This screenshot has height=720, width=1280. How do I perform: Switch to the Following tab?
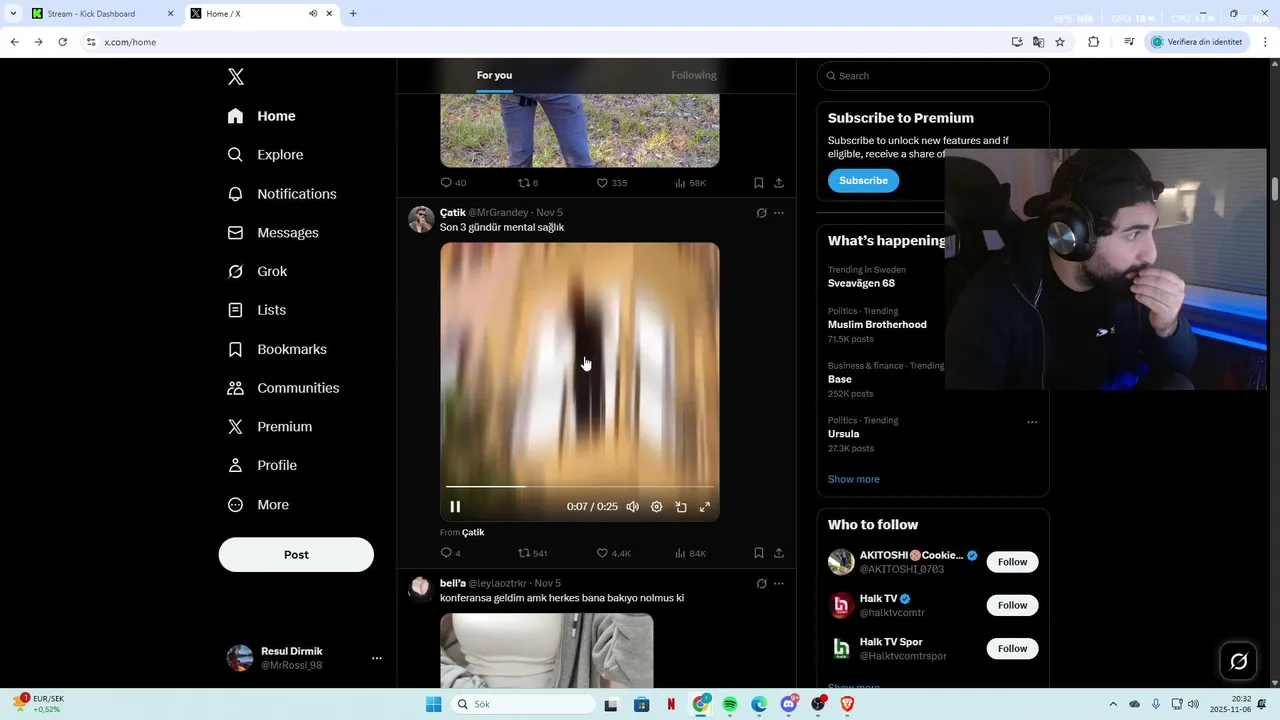tap(694, 76)
